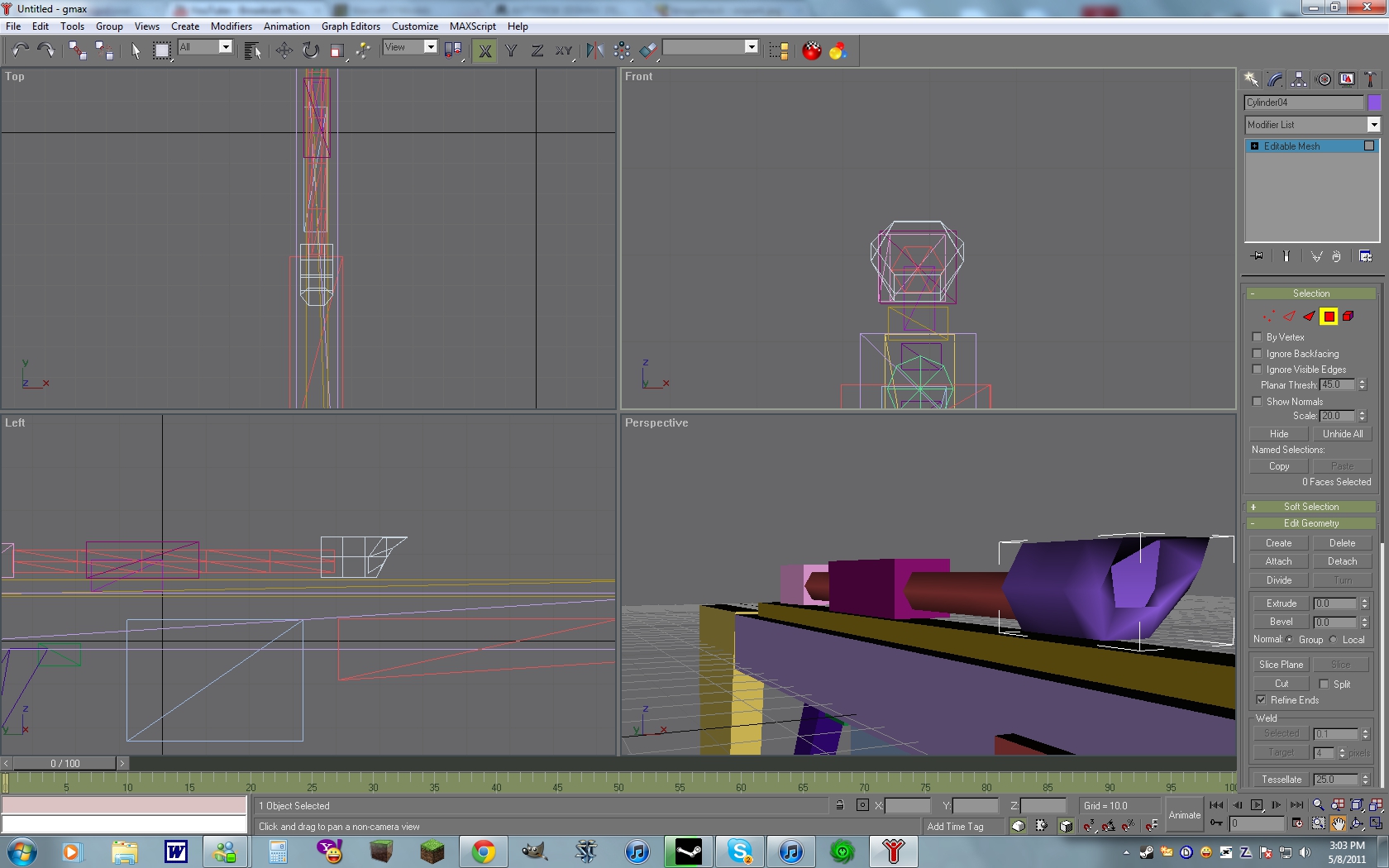1389x868 pixels.
Task: Open the Utilities command panel tab
Action: 1371,79
